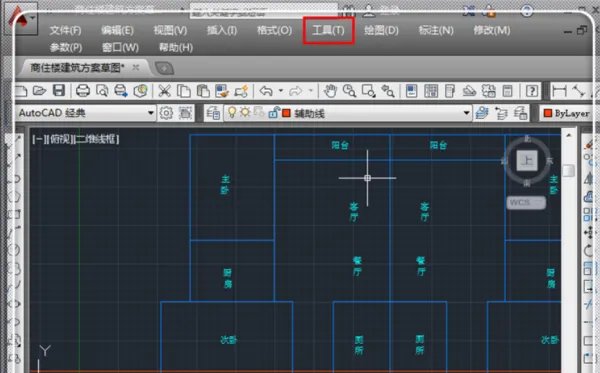Open the Markup Set Manager icon

[x=489, y=91]
